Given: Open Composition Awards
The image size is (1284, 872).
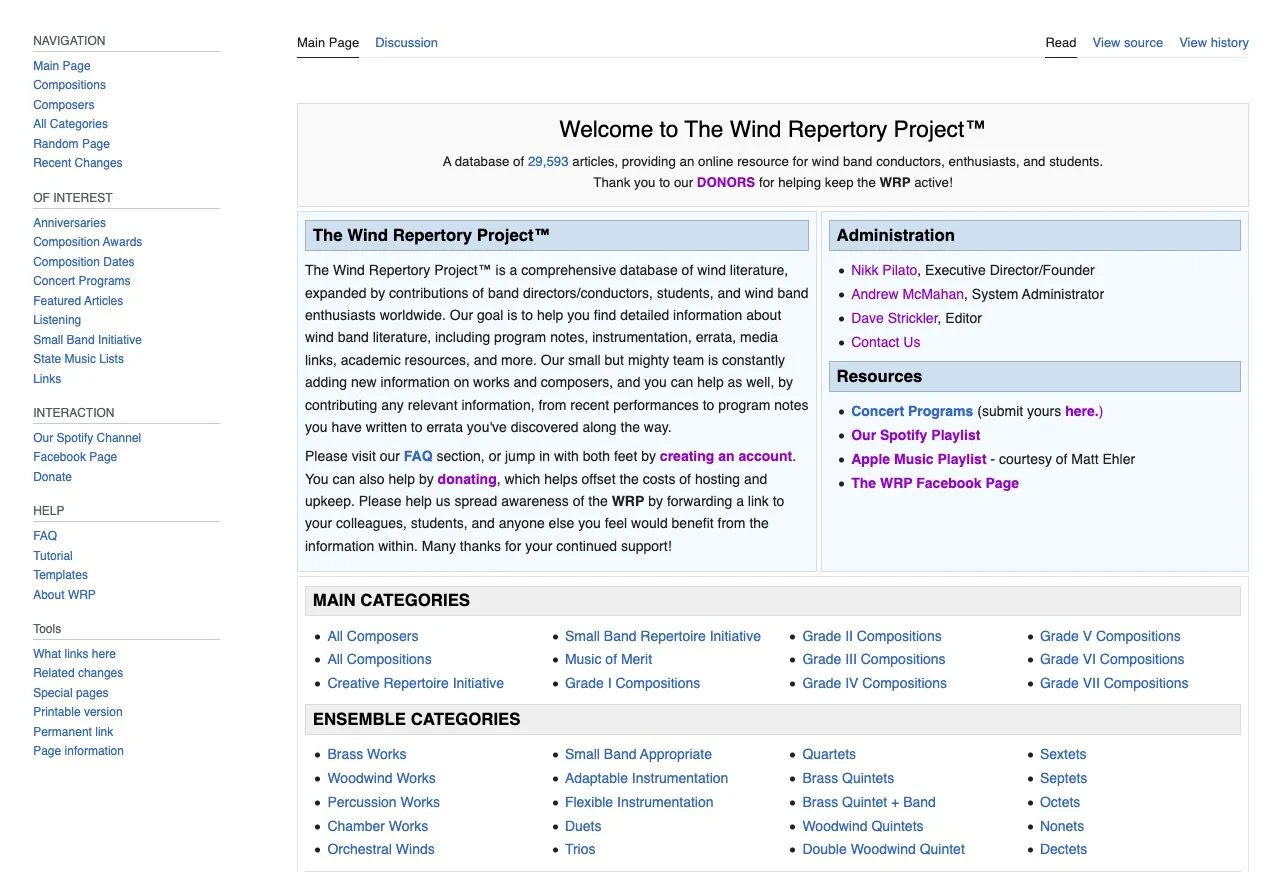Looking at the screenshot, I should point(88,242).
